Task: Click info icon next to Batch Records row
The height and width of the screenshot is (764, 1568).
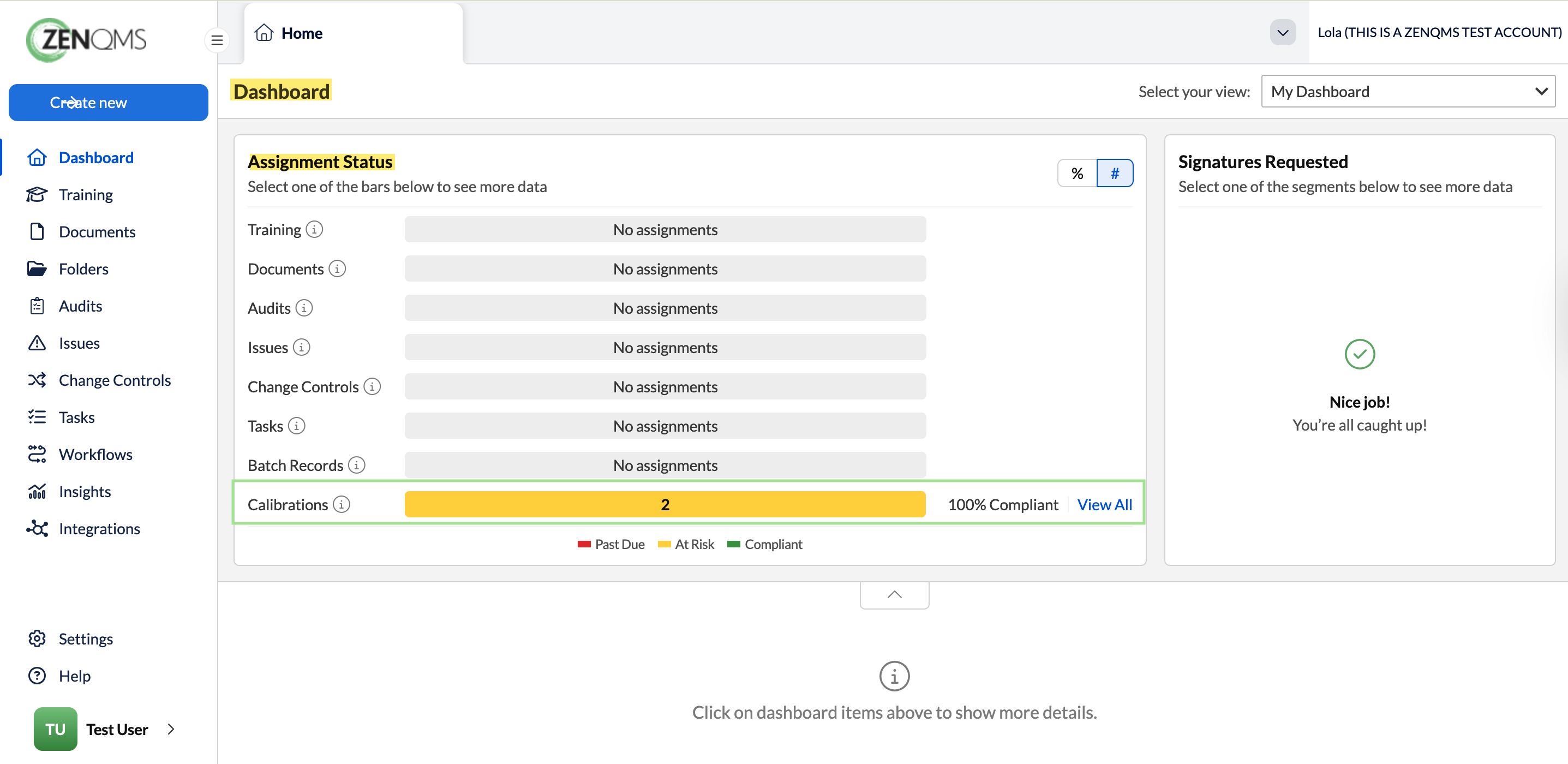Action: 357,465
